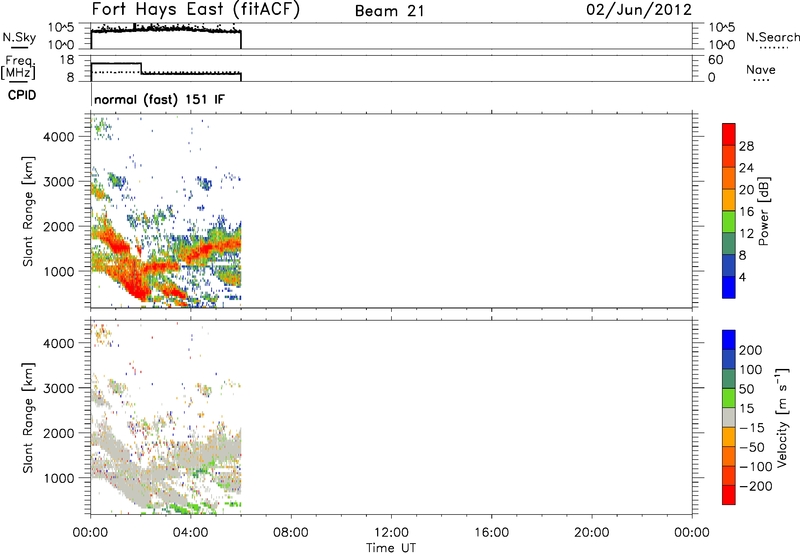Click the 4000 tick on the power panel

pos(59,137)
